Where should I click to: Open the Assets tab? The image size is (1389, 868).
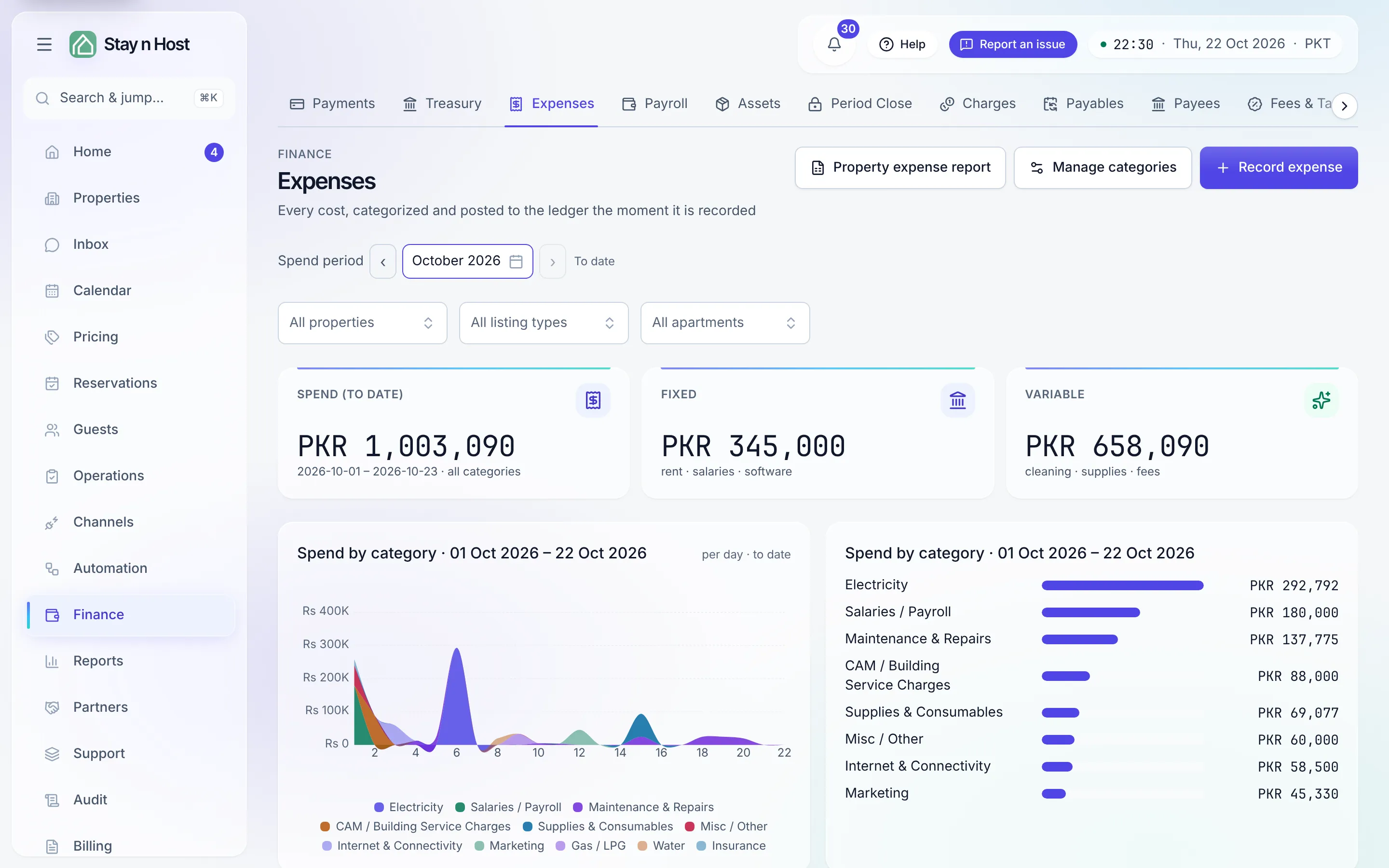point(748,104)
